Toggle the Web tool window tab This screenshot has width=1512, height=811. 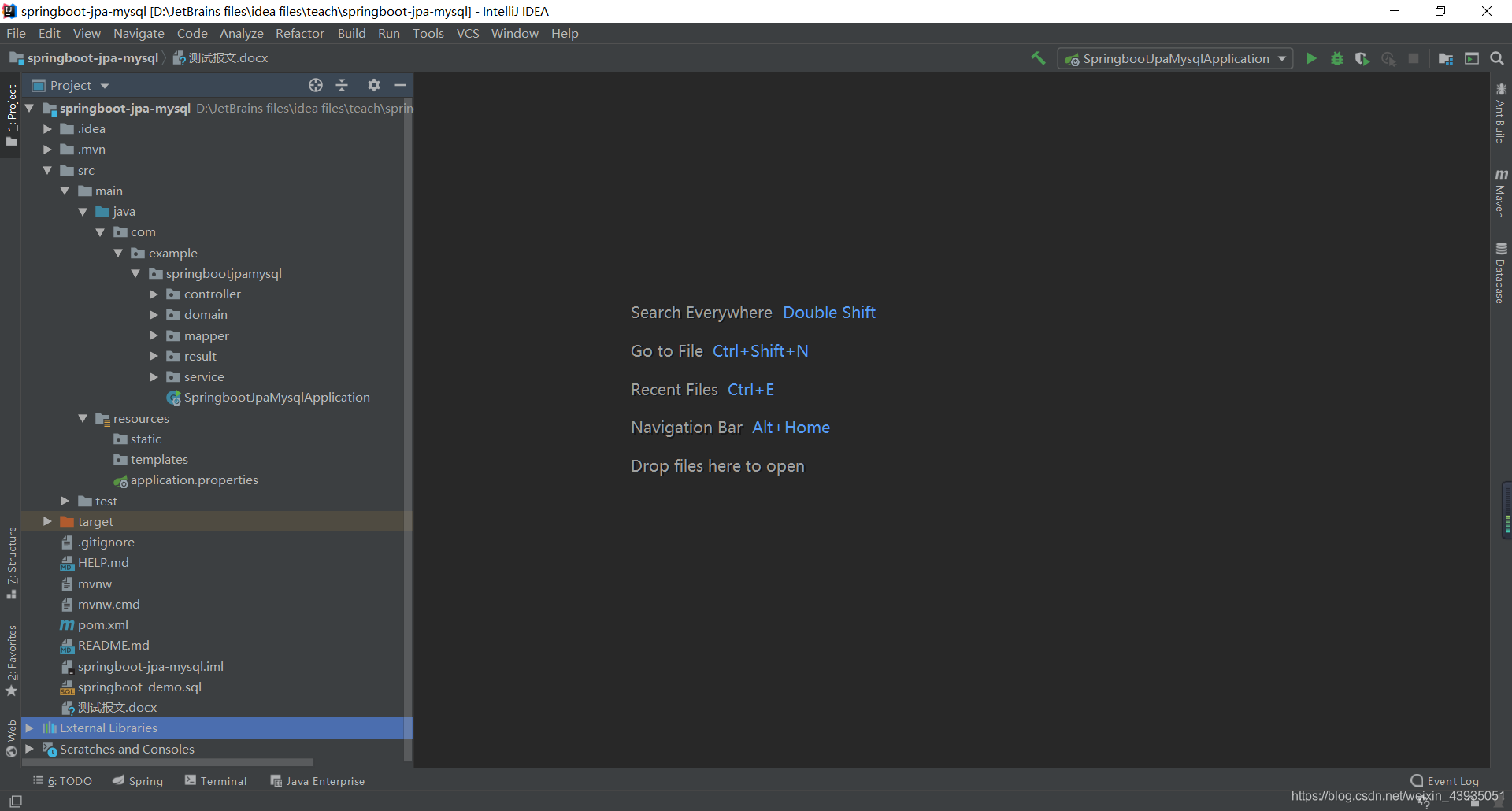pos(11,739)
